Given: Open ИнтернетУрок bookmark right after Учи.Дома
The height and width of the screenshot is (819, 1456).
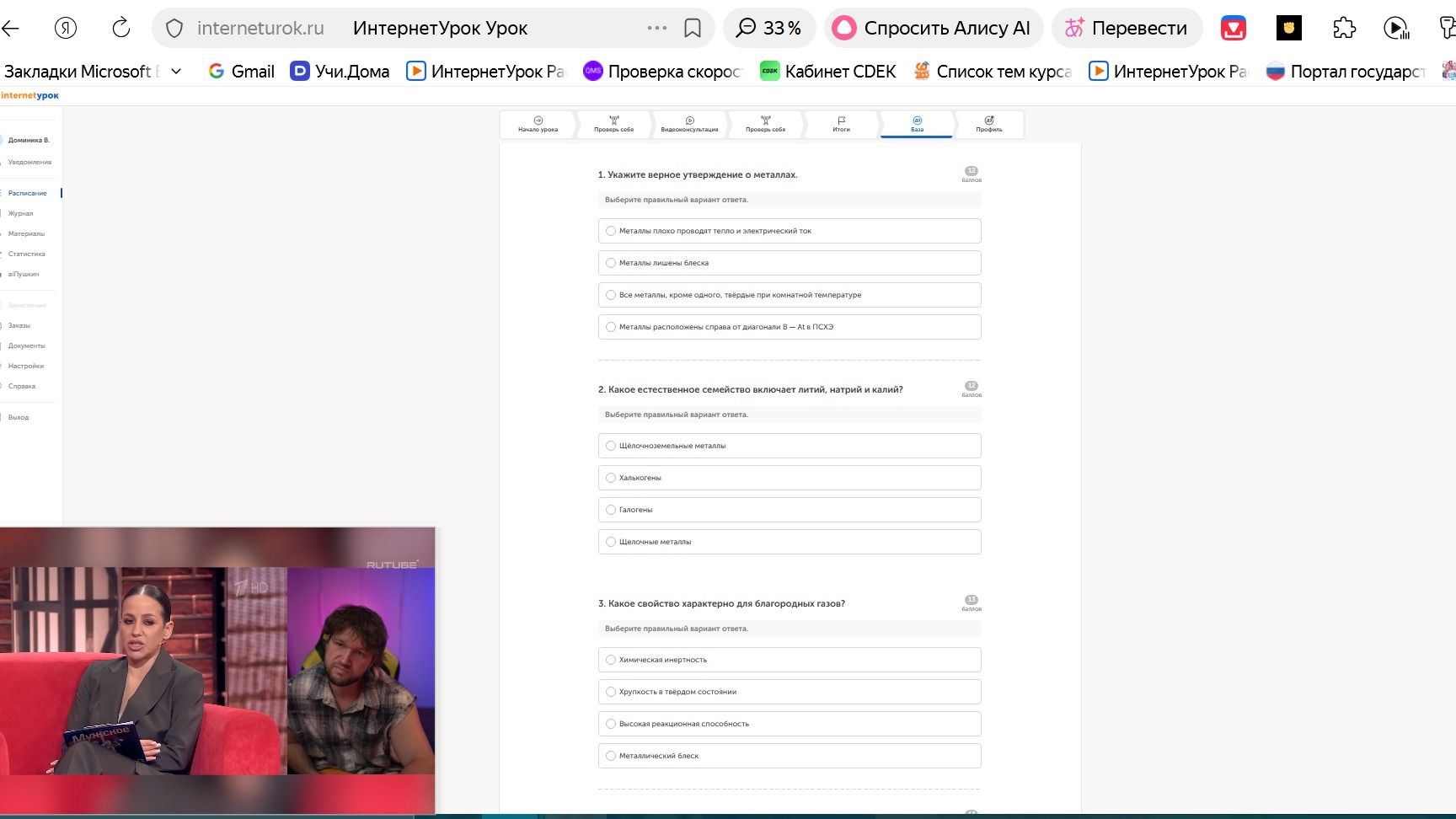Looking at the screenshot, I should (x=486, y=72).
